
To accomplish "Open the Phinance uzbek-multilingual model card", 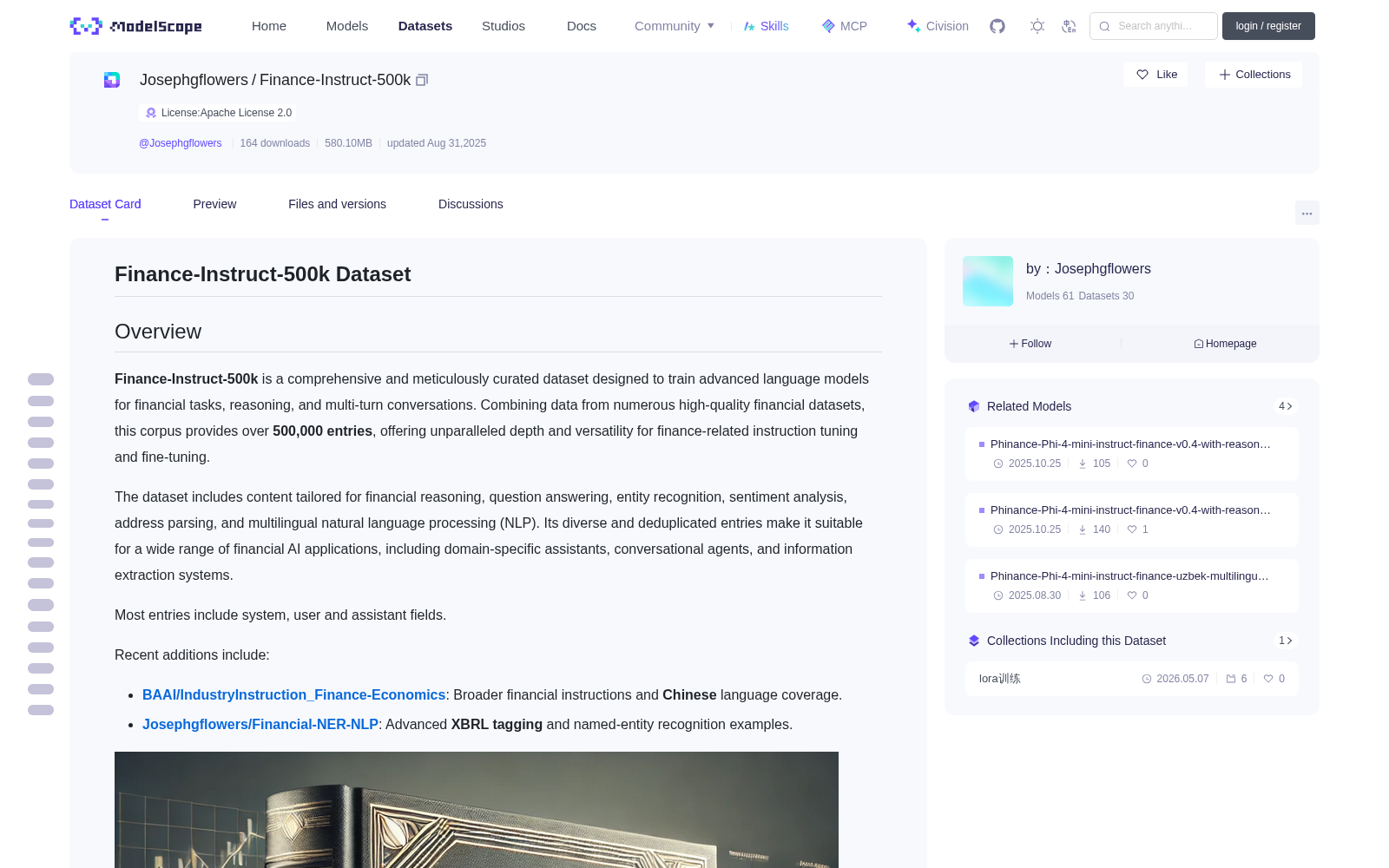I will pyautogui.click(x=1132, y=586).
